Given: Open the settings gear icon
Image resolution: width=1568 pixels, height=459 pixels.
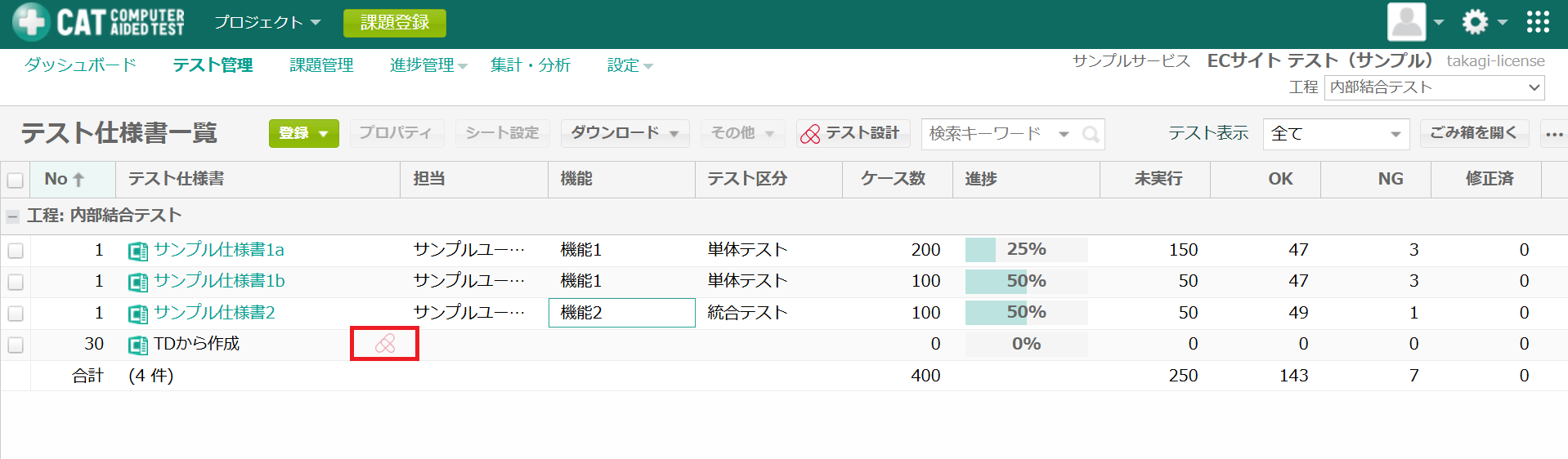Looking at the screenshot, I should (x=1475, y=22).
